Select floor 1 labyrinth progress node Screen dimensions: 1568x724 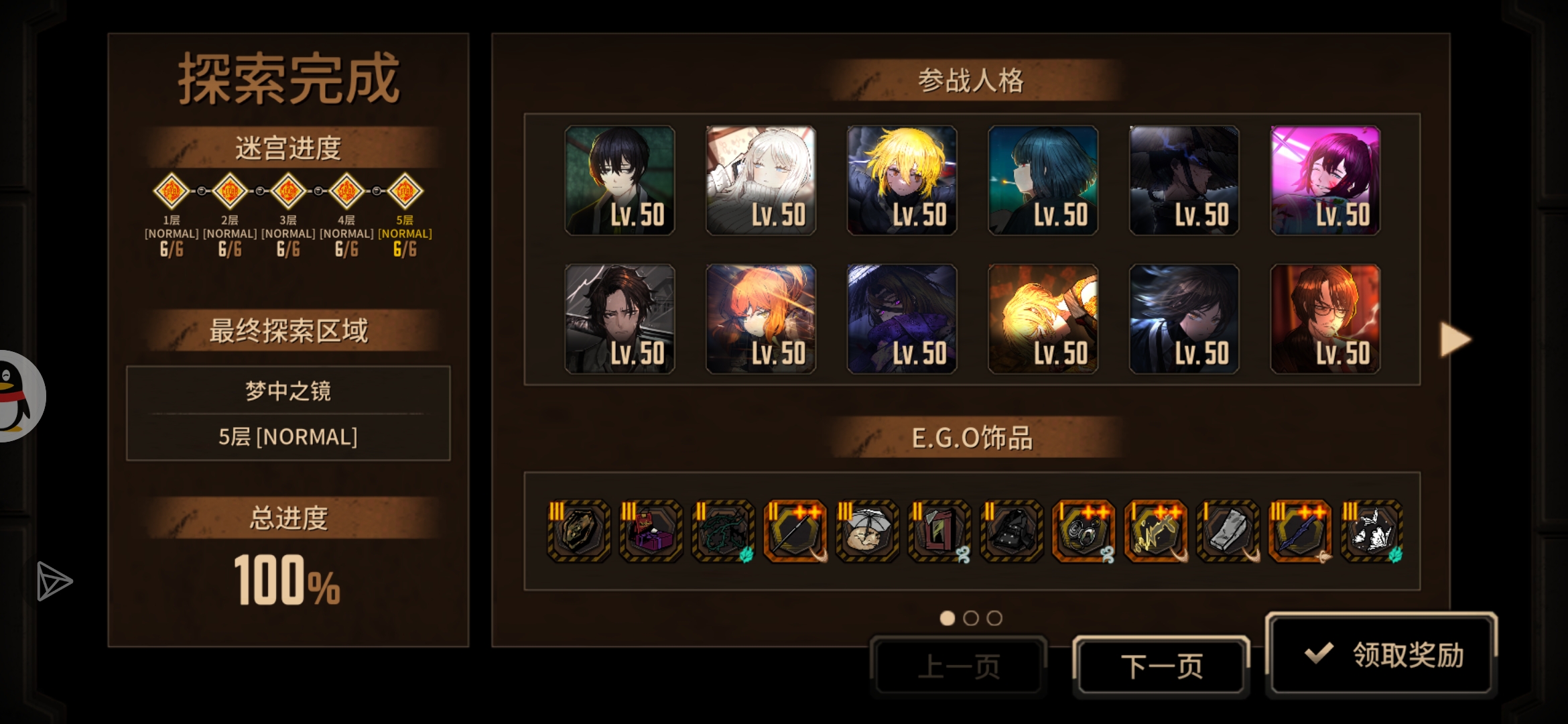(172, 191)
